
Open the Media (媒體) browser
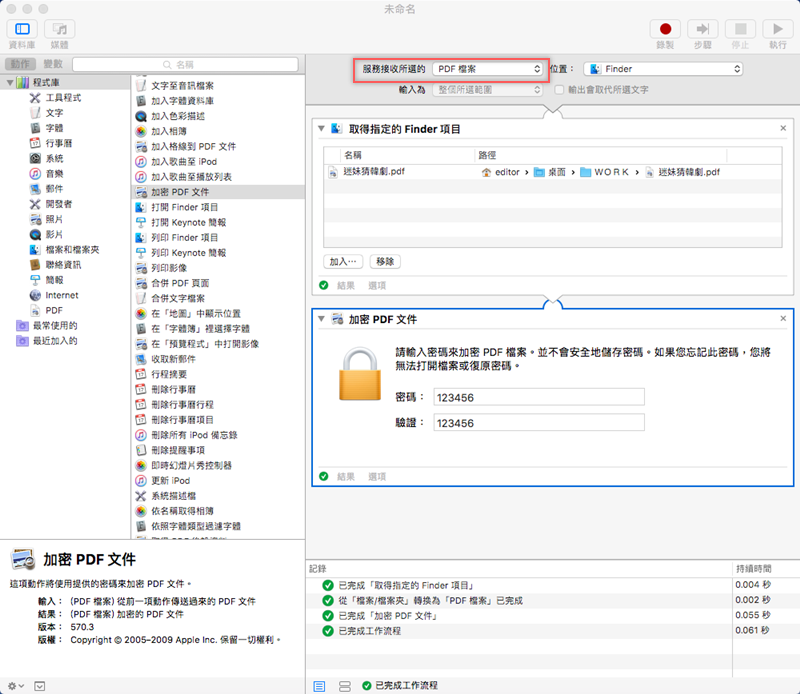(x=59, y=30)
